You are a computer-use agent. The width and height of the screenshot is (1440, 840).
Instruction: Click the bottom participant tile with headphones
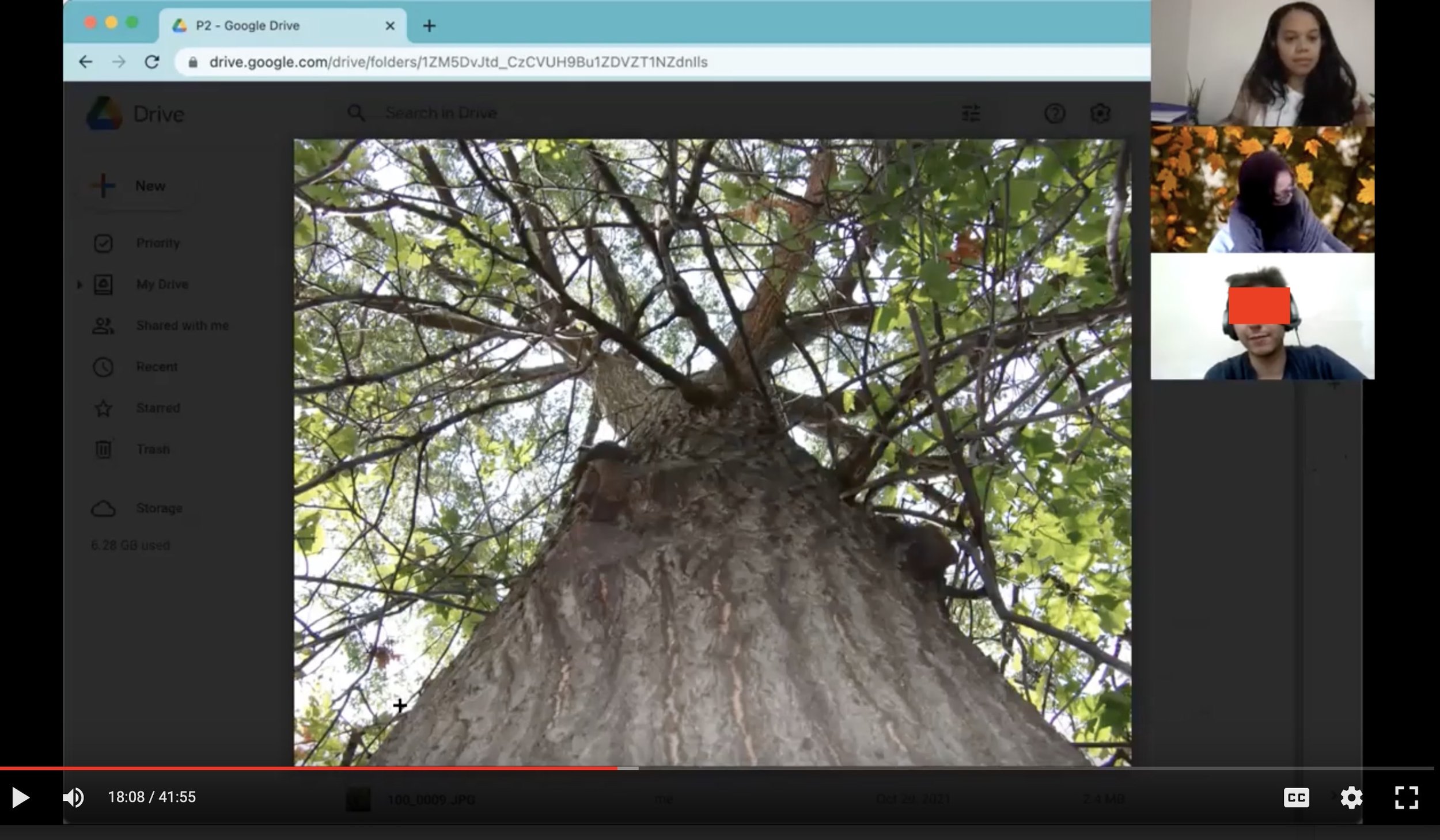point(1263,316)
